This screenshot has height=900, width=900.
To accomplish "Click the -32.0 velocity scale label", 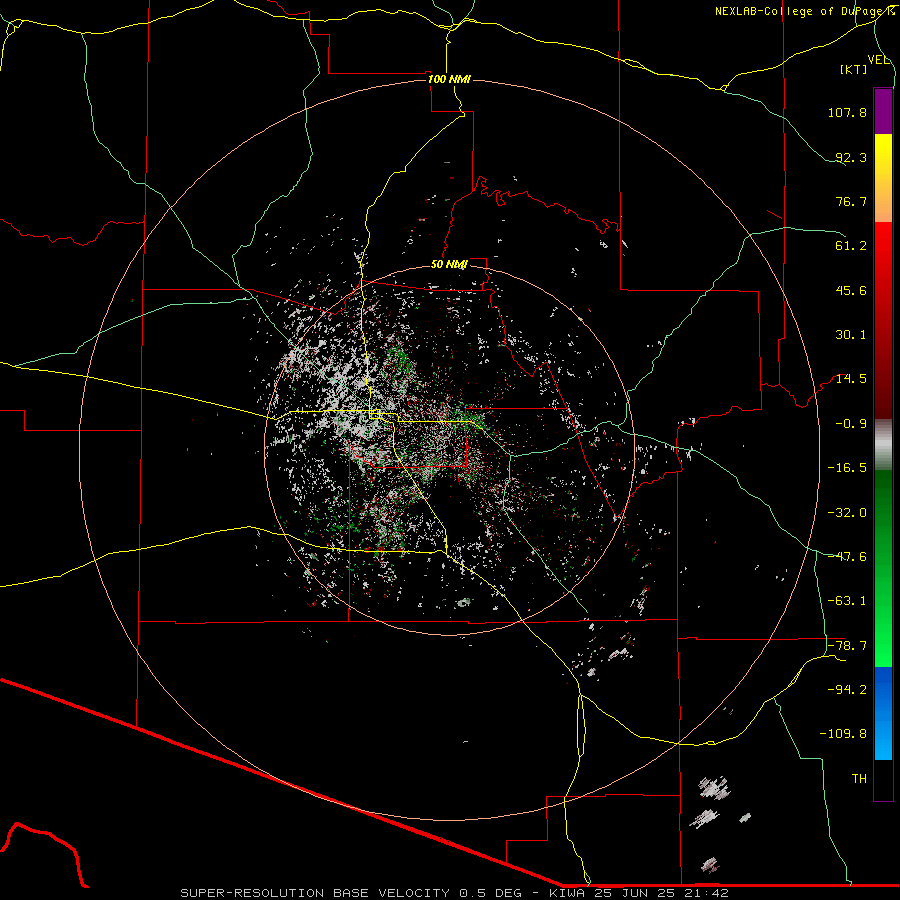I will [x=847, y=513].
